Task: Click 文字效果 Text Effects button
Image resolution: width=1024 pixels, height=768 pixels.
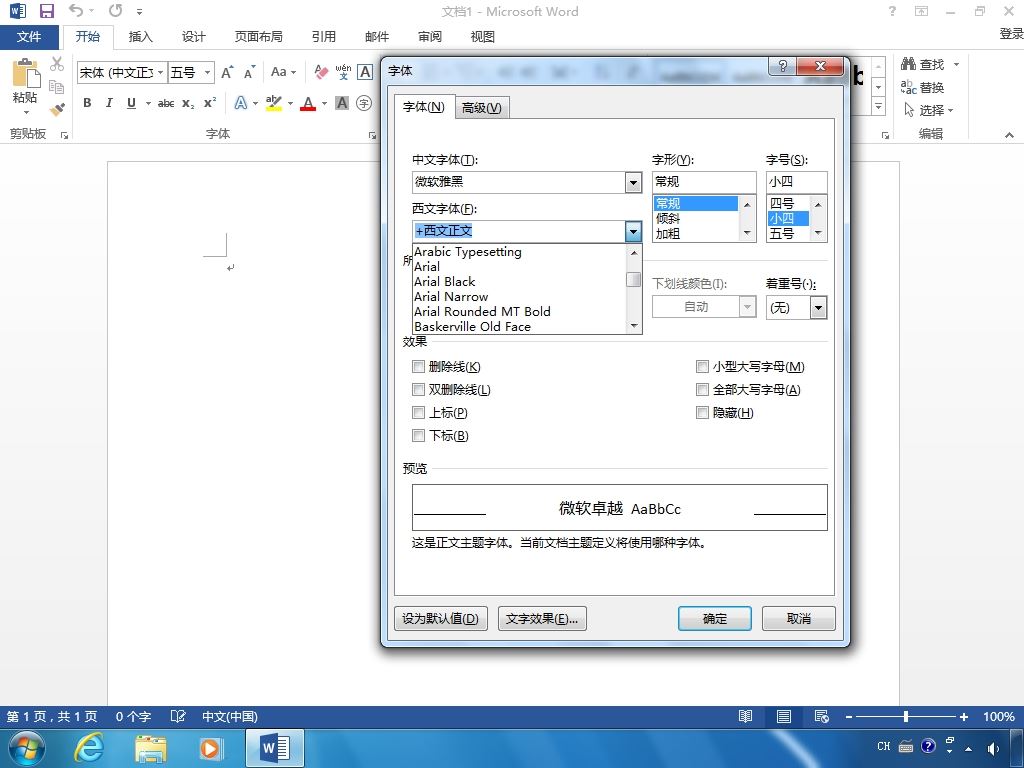Action: pos(542,618)
